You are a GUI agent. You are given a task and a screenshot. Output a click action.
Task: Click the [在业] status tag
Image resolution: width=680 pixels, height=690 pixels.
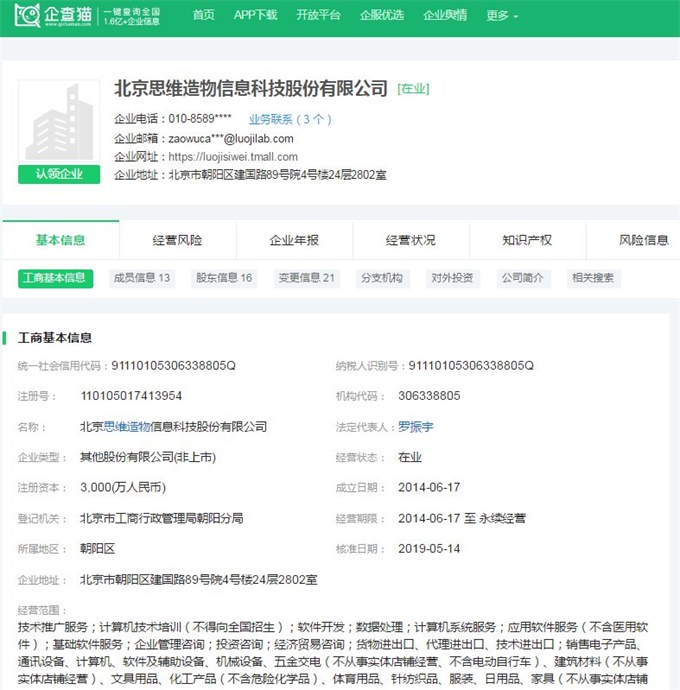tap(413, 89)
